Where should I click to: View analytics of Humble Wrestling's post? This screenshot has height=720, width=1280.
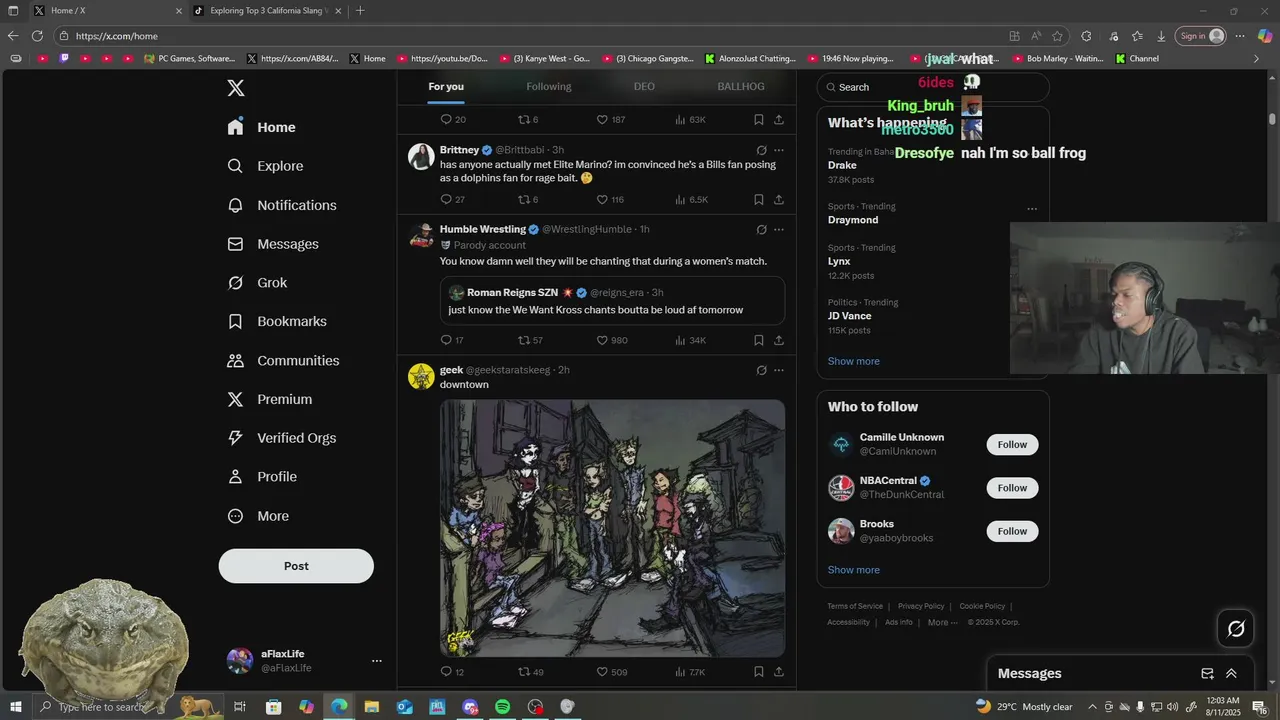pos(690,340)
